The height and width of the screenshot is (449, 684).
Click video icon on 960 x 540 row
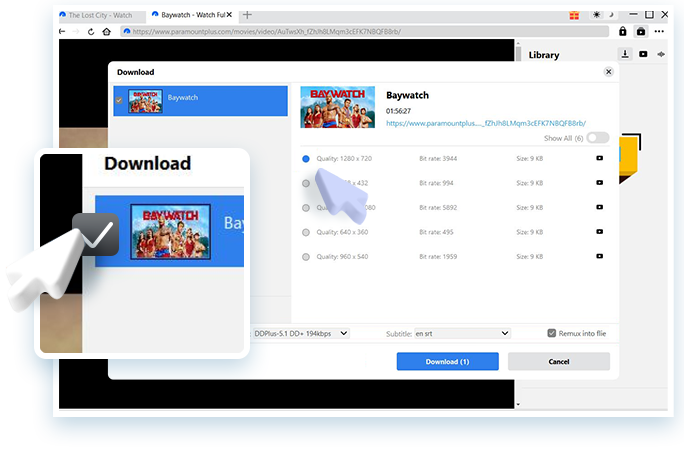[600, 256]
